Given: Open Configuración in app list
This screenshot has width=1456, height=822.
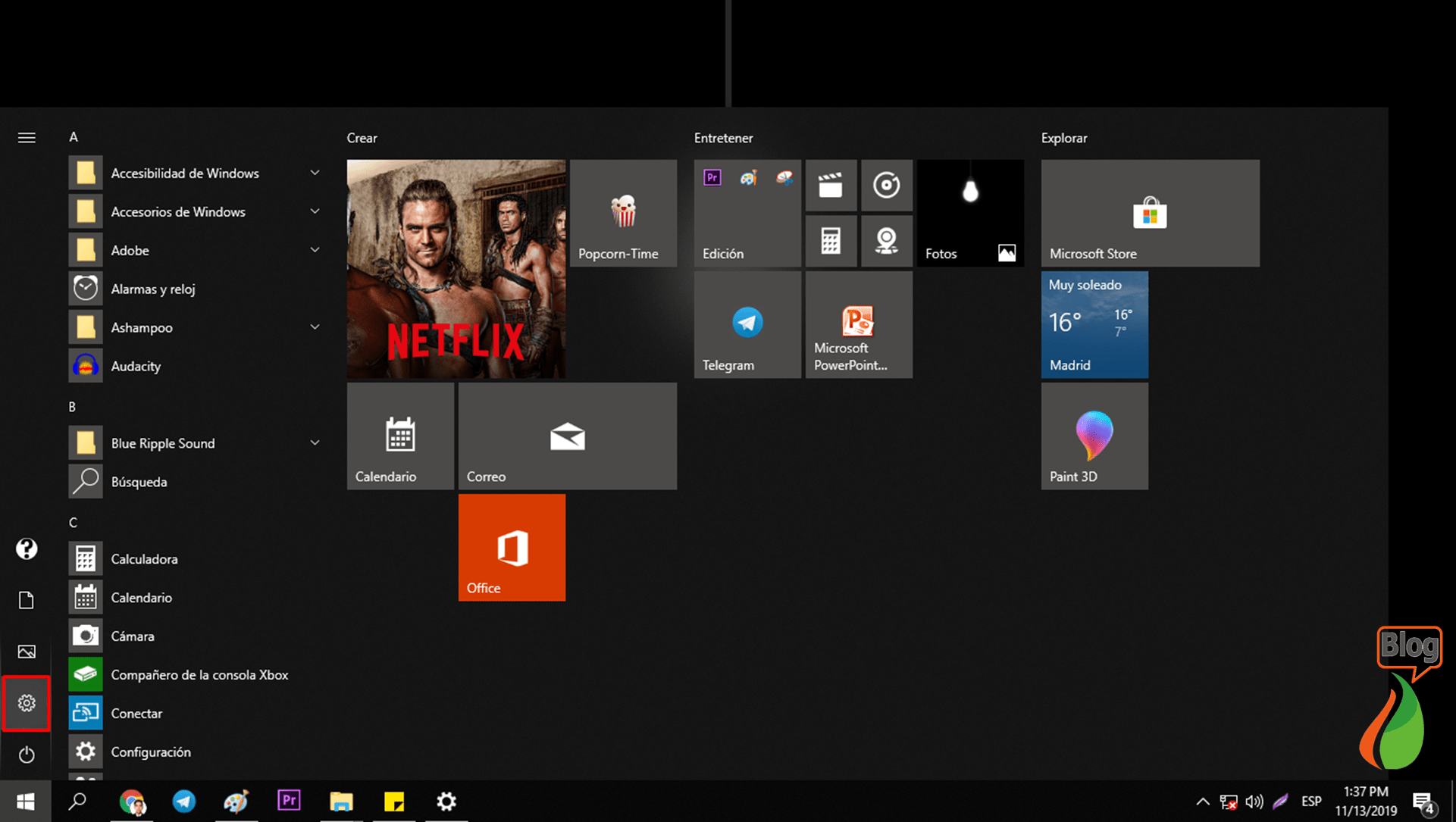Looking at the screenshot, I should tap(197, 752).
